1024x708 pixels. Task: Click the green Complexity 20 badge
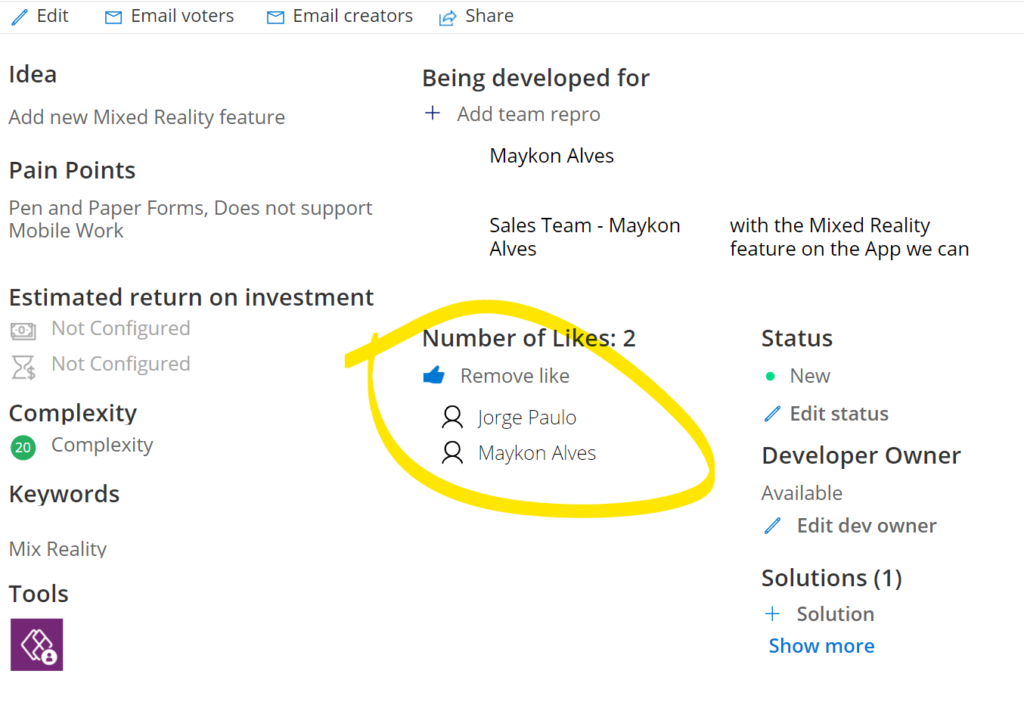tap(23, 447)
